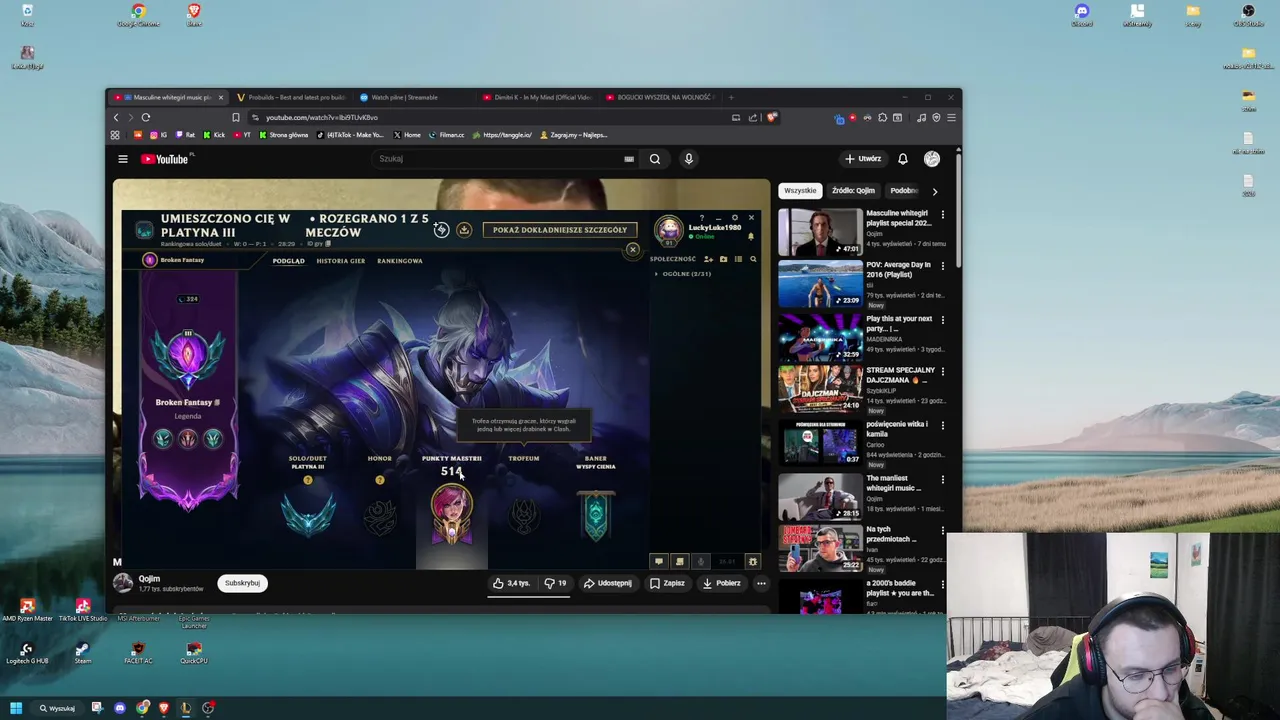Screen dimensions: 1280x720
Task: Click the YouTube search magnifier button
Action: coord(655,159)
